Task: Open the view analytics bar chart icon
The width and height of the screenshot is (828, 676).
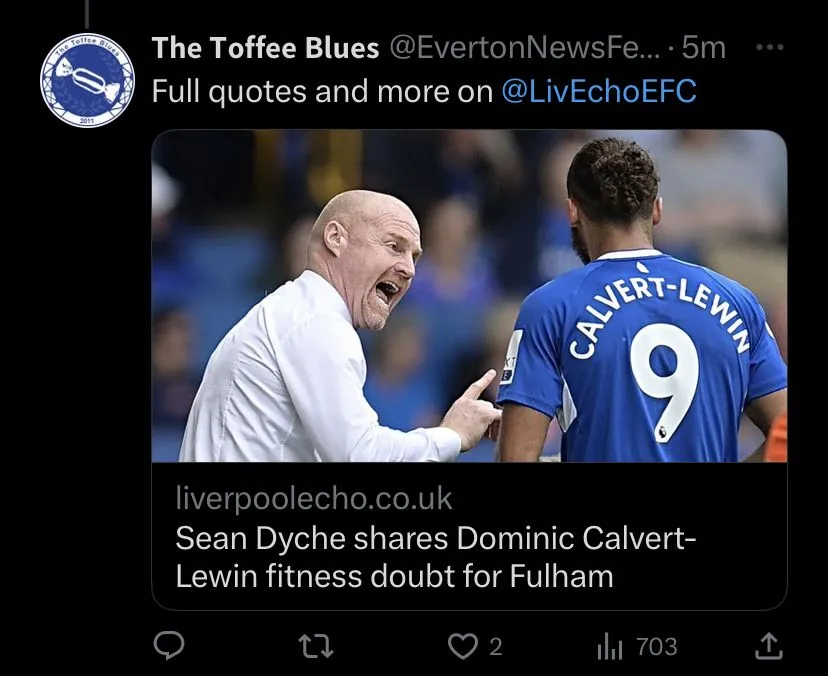Action: (x=610, y=648)
